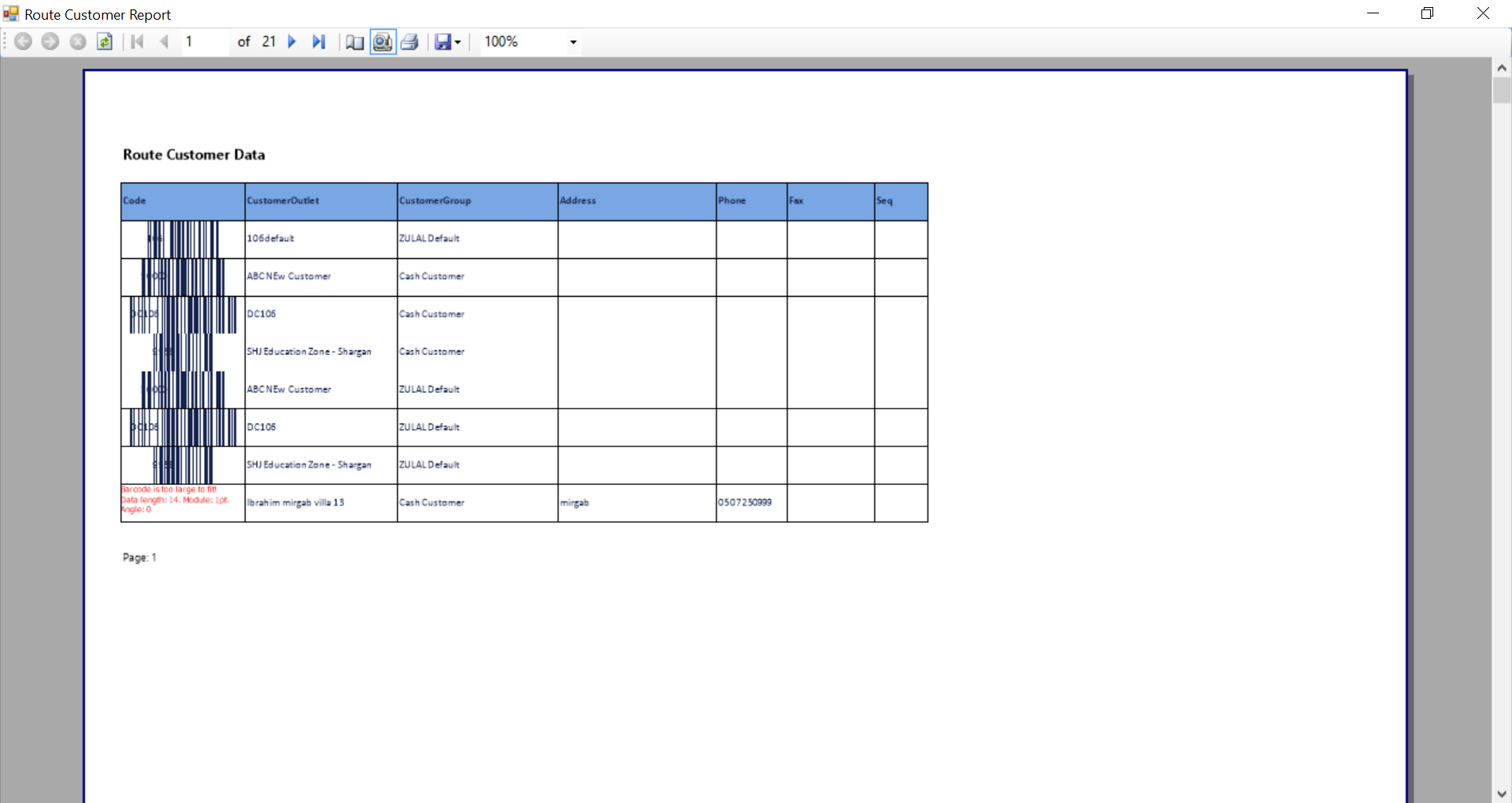
Task: Close the Route Customer Report window
Action: click(1483, 13)
